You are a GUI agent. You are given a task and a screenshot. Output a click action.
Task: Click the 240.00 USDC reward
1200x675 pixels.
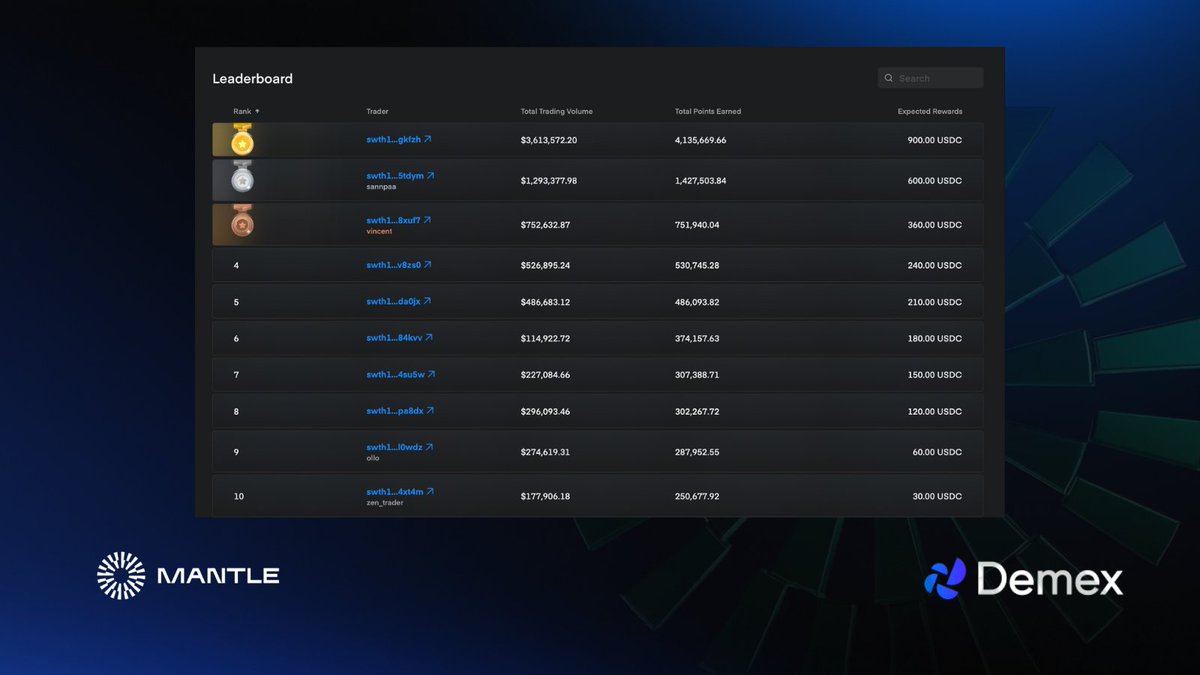pyautogui.click(x=935, y=266)
